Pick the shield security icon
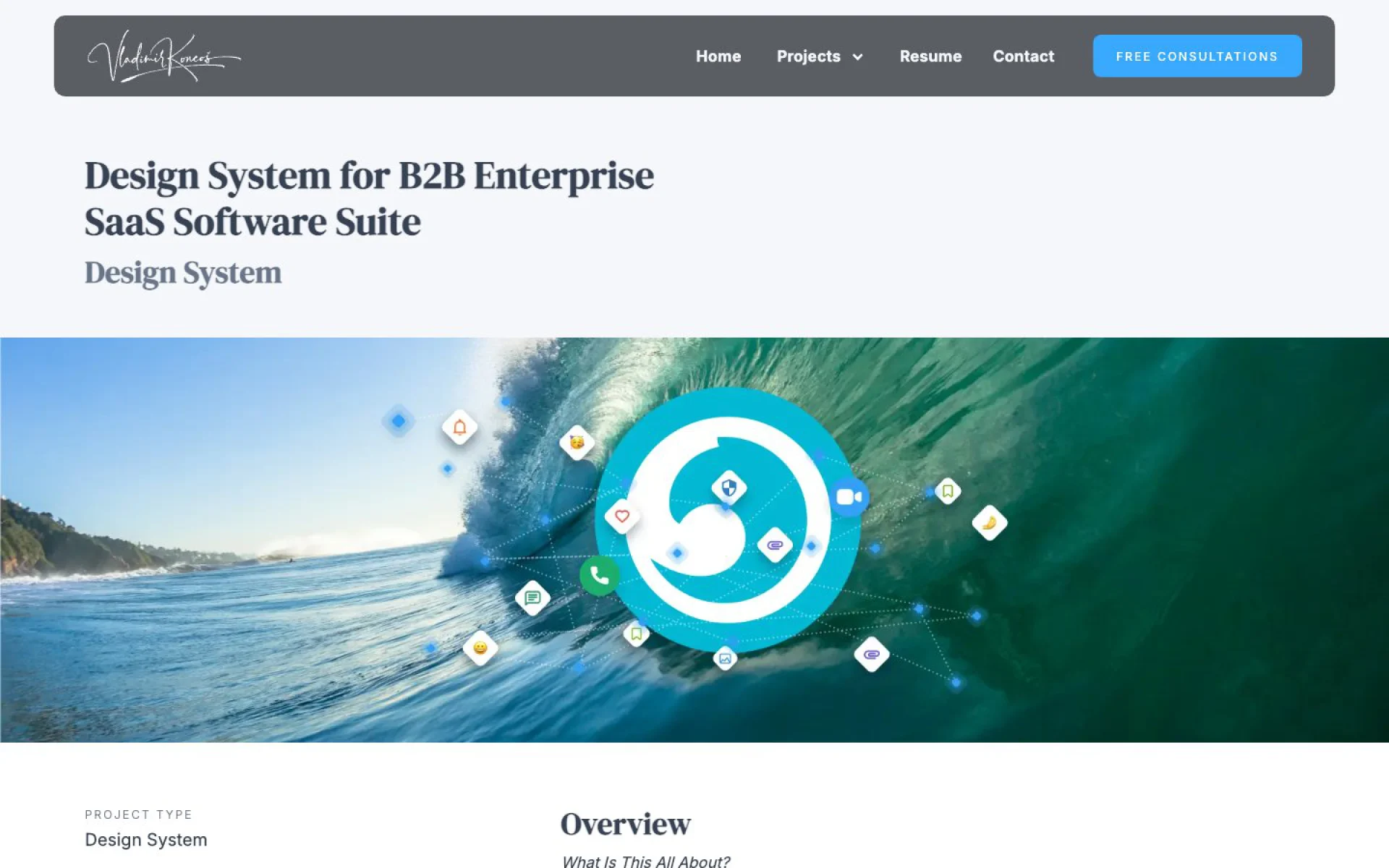 [x=729, y=488]
